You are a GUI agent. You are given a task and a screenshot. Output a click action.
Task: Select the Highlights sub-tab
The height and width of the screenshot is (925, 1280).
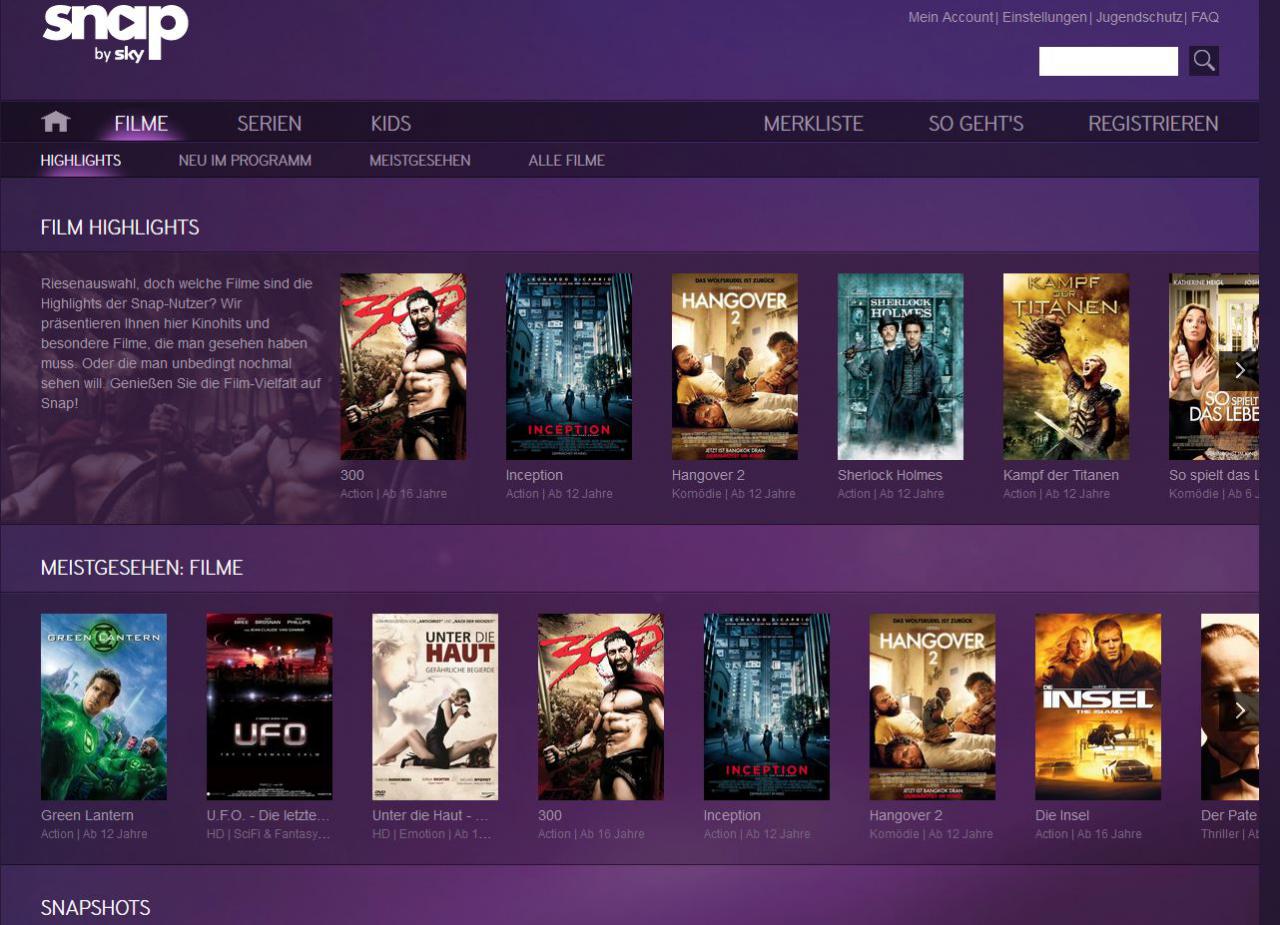[x=81, y=160]
